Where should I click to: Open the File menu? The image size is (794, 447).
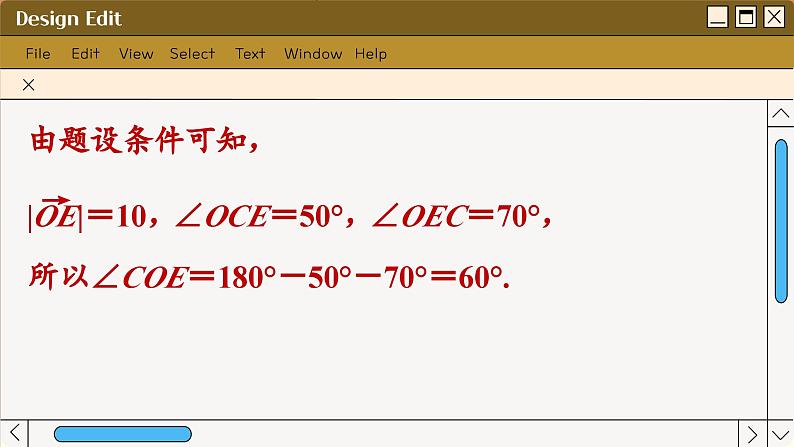click(38, 54)
